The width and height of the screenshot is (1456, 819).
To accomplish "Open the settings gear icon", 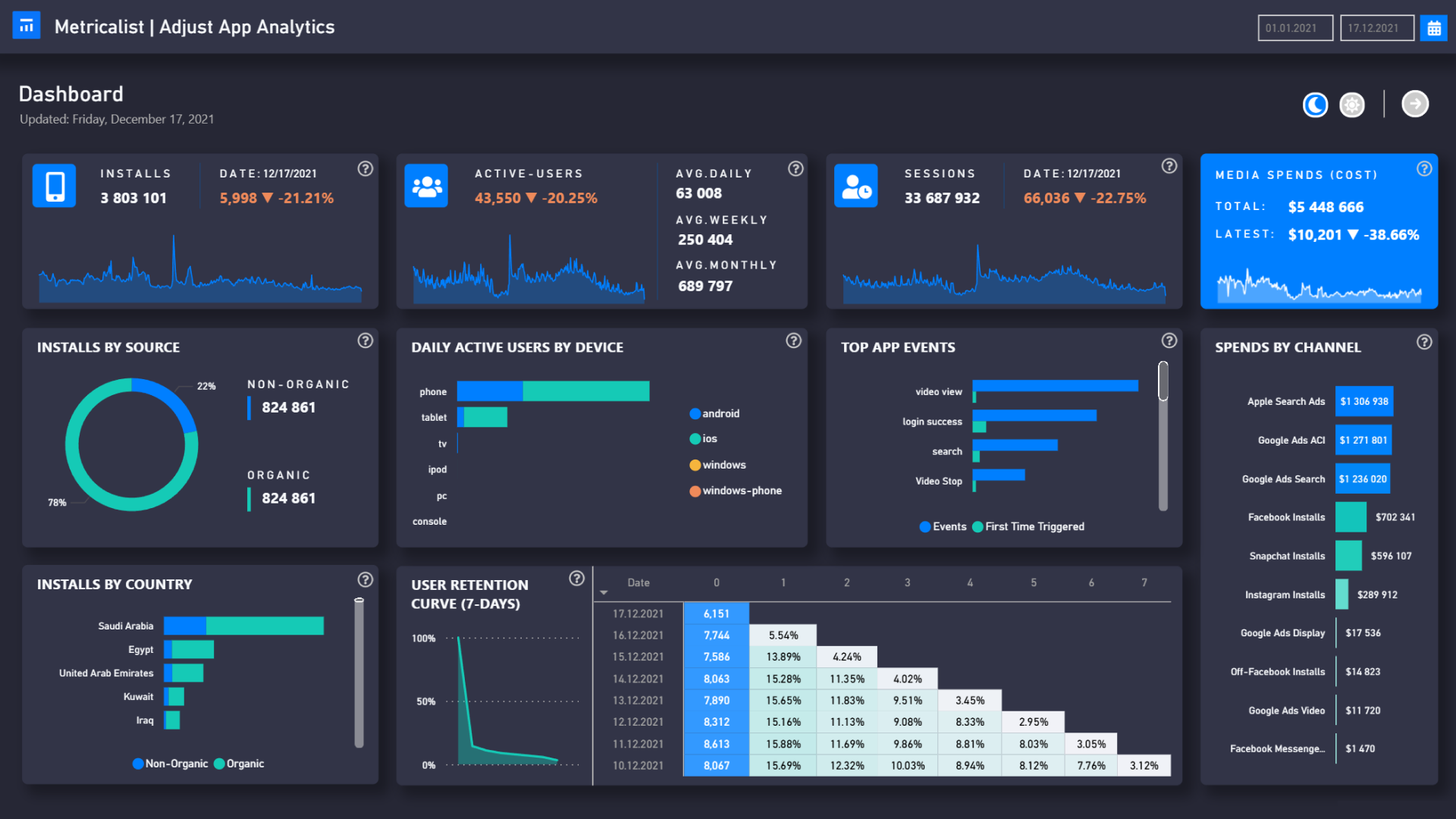I will click(1351, 105).
